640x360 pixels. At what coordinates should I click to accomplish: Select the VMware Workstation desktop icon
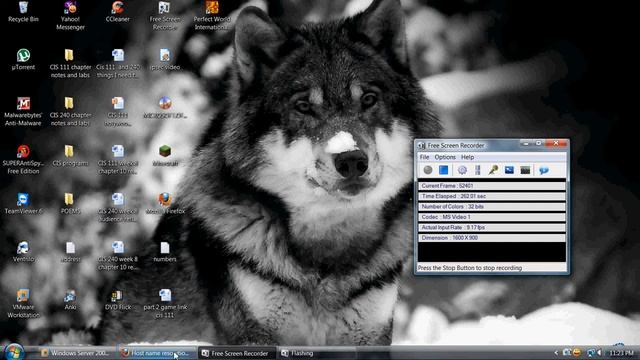(23, 304)
